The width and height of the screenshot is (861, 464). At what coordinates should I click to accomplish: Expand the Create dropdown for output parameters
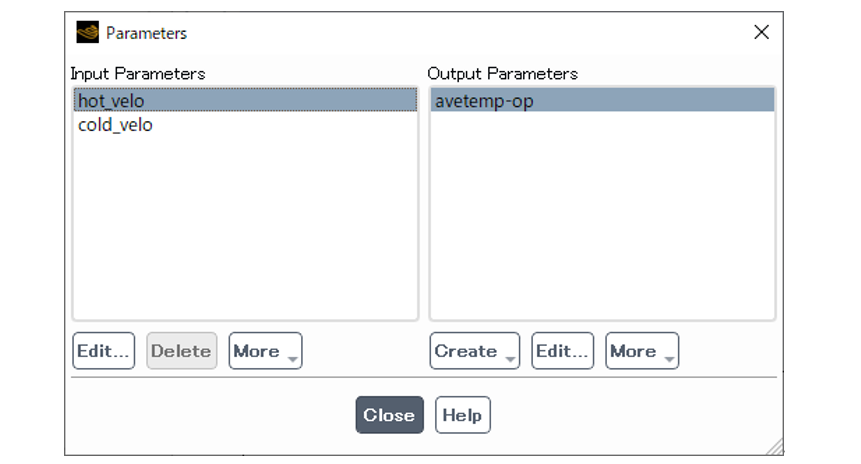coord(474,351)
